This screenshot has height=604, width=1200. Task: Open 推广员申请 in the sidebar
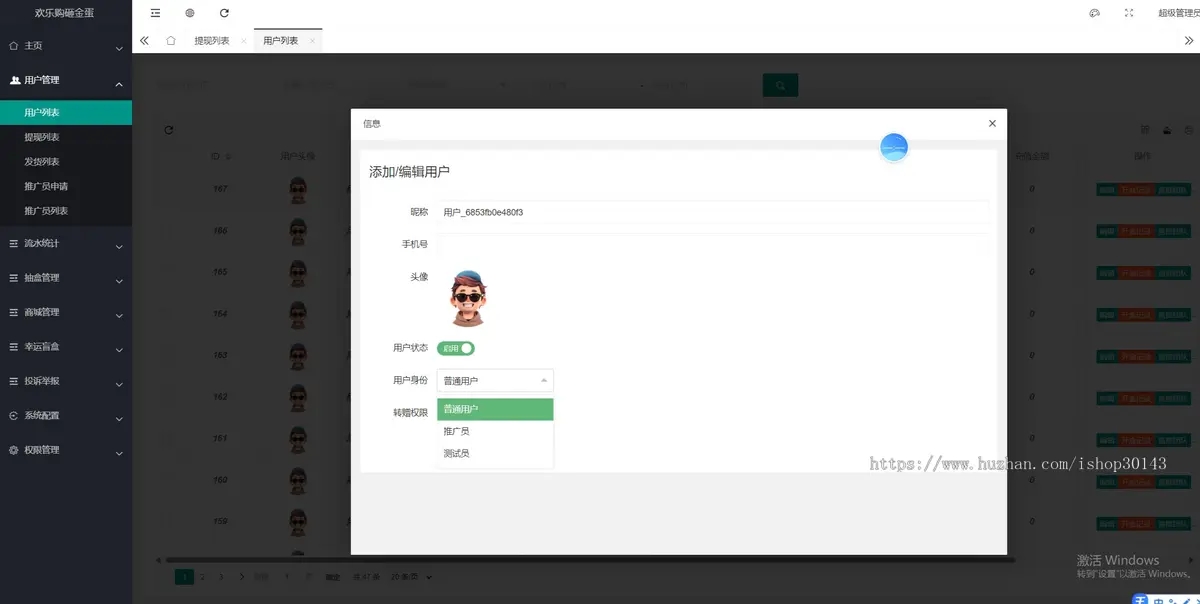(66, 186)
